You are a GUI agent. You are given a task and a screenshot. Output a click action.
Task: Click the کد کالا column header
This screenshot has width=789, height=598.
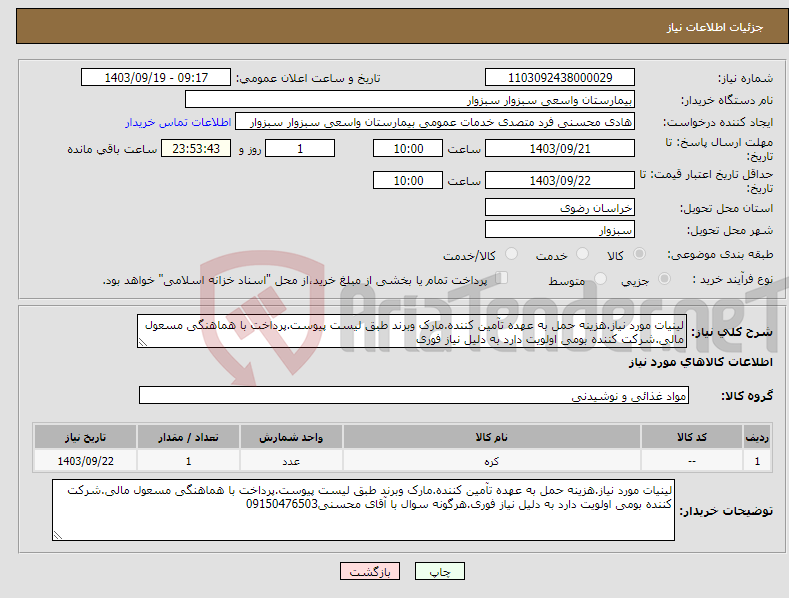click(x=692, y=437)
